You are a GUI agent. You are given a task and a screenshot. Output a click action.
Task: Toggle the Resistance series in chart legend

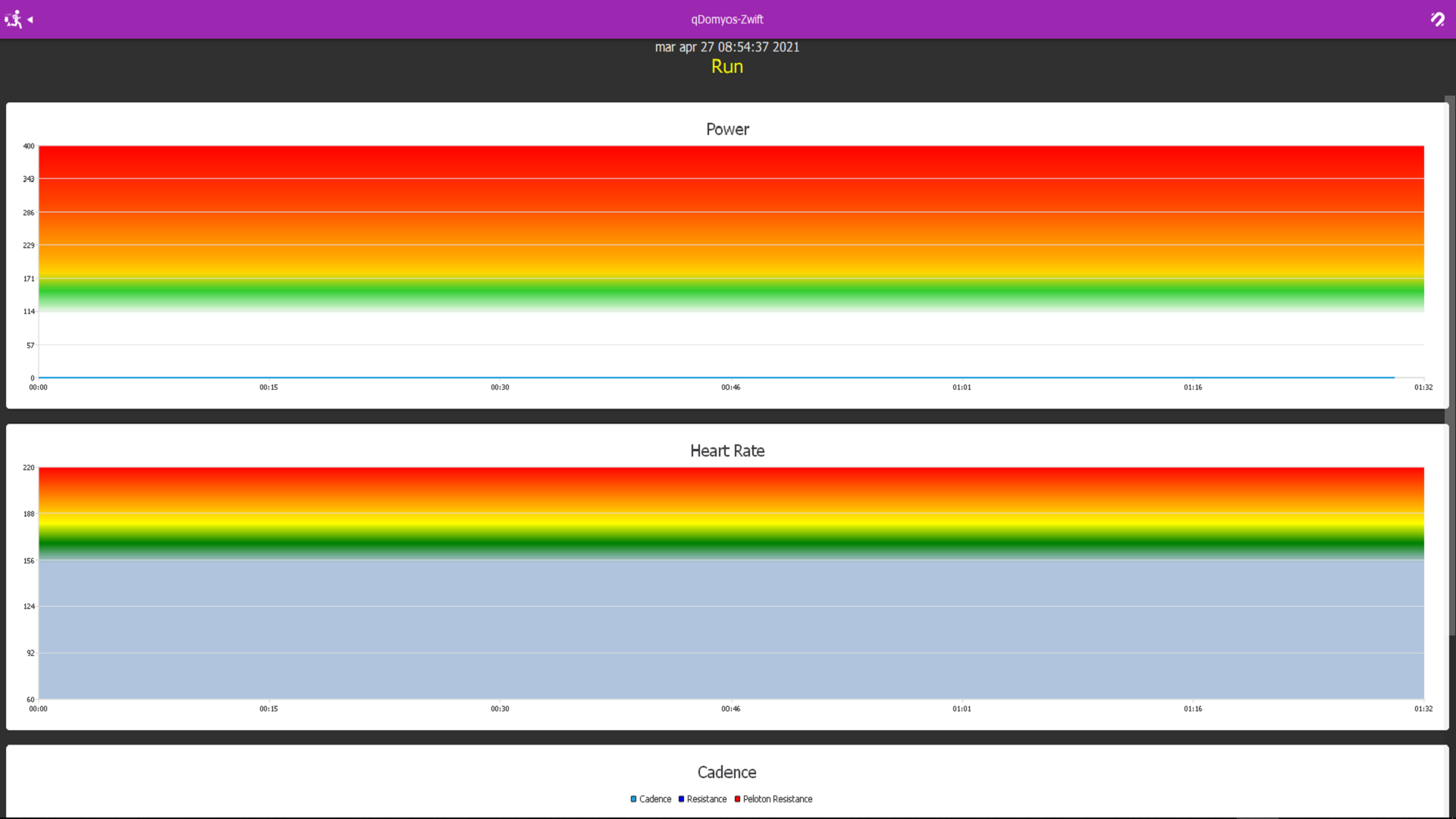[702, 799]
